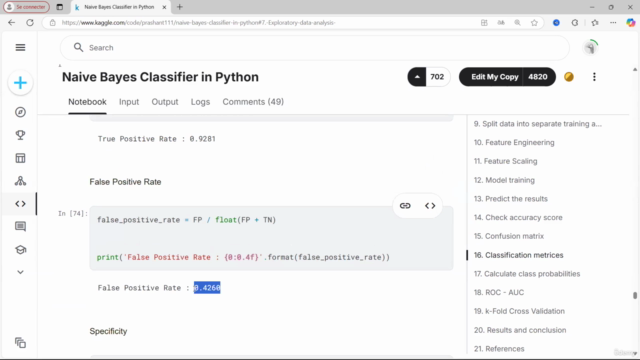Image resolution: width=640 pixels, height=360 pixels.
Task: Open a new browser tab
Action: [x=180, y=7]
